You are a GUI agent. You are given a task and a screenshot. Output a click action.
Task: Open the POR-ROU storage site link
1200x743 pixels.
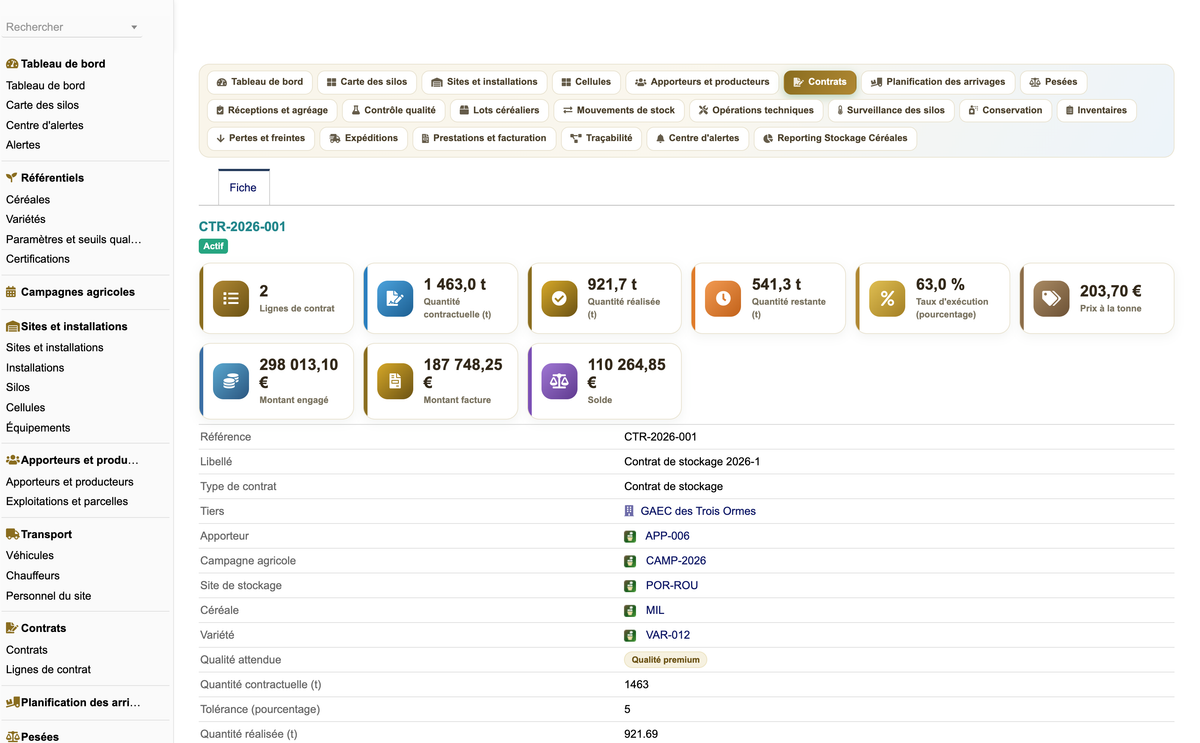671,586
